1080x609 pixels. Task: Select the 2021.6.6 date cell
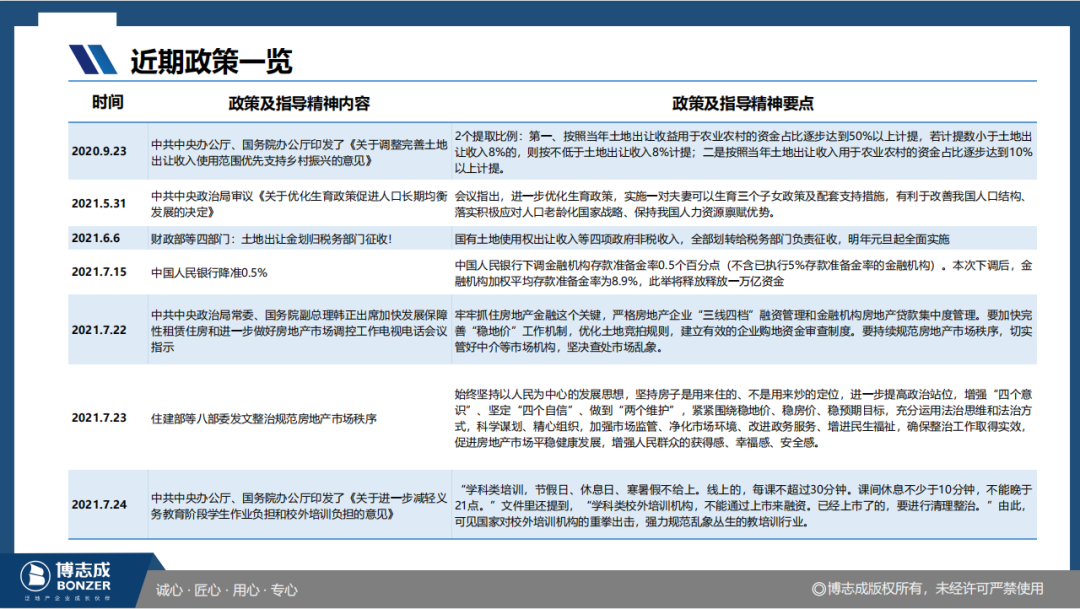click(x=96, y=238)
